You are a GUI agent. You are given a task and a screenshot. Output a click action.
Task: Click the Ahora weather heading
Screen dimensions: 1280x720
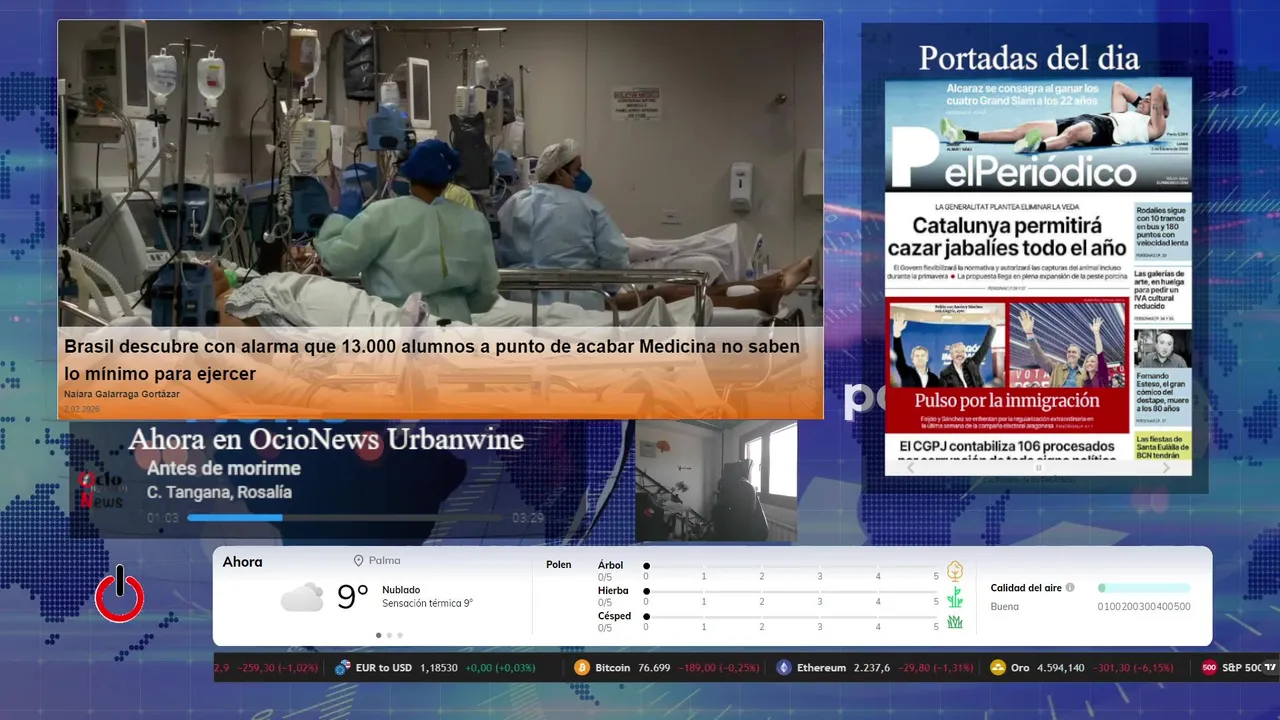coord(242,562)
